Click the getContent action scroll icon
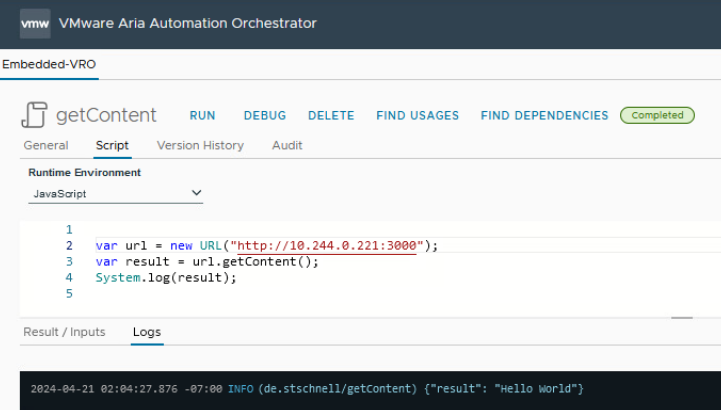The image size is (721, 410). click(34, 115)
